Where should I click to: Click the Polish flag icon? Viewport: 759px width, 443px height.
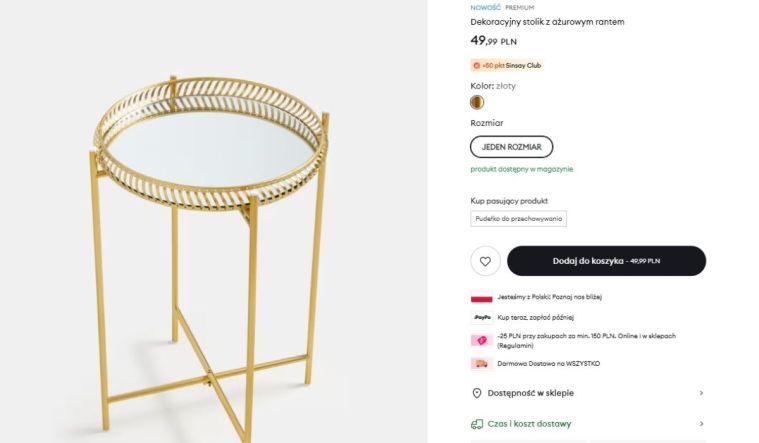coord(481,297)
